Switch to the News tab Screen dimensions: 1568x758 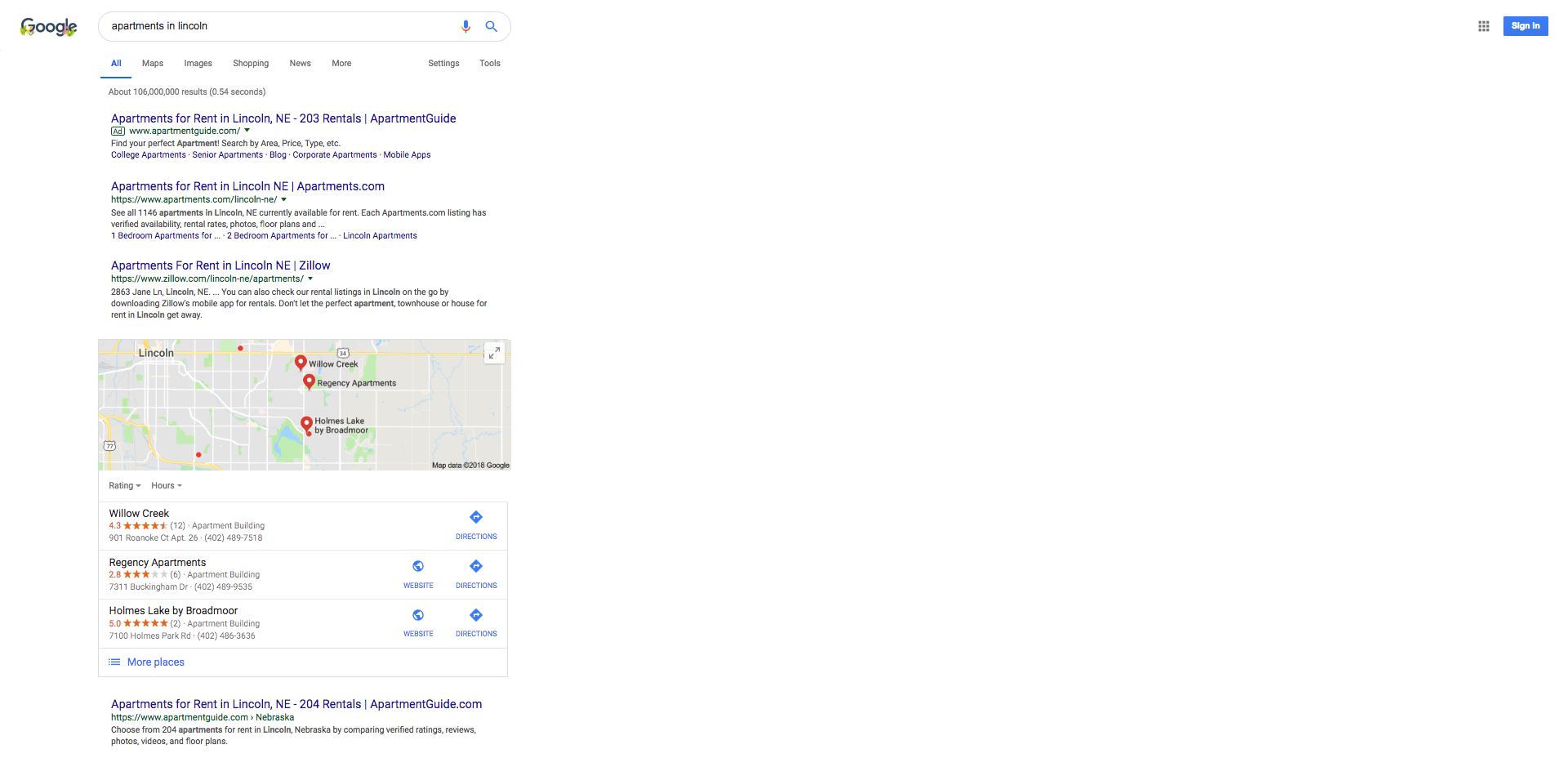point(300,63)
